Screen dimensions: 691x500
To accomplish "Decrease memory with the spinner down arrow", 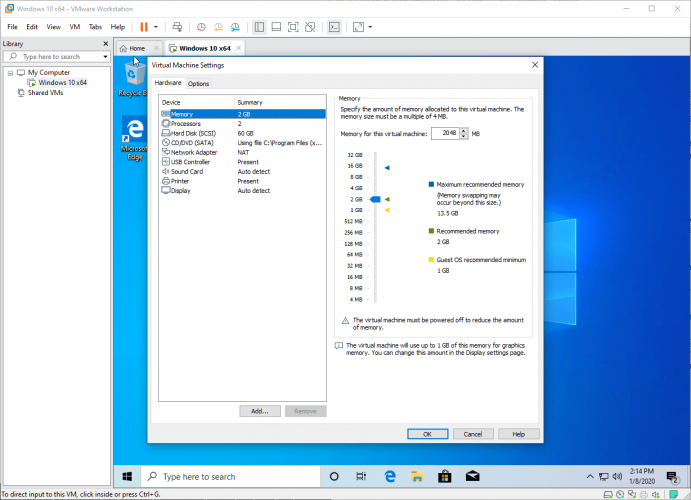I will 464,136.
